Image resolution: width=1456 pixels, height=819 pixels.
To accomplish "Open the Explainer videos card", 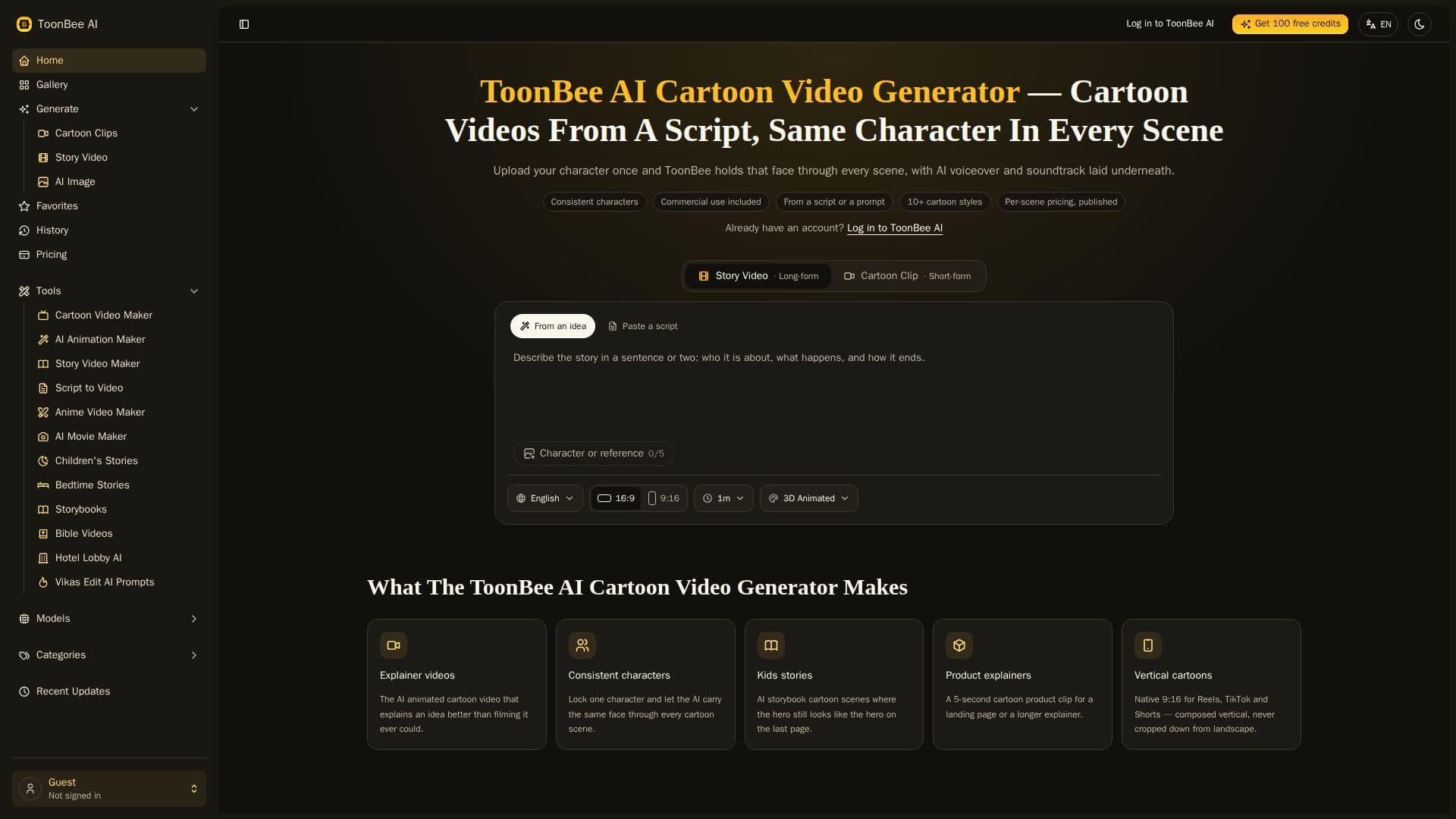I will click(457, 685).
